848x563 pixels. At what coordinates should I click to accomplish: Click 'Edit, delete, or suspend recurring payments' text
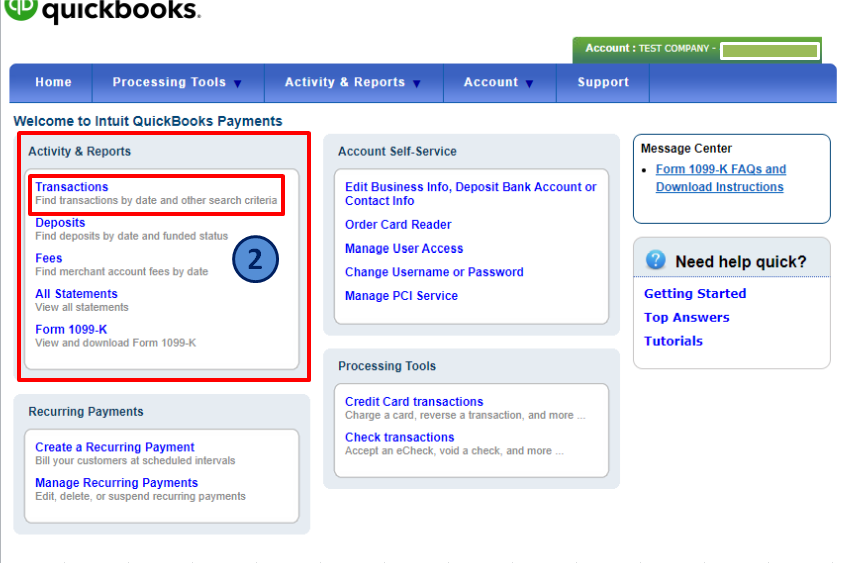coord(140,496)
